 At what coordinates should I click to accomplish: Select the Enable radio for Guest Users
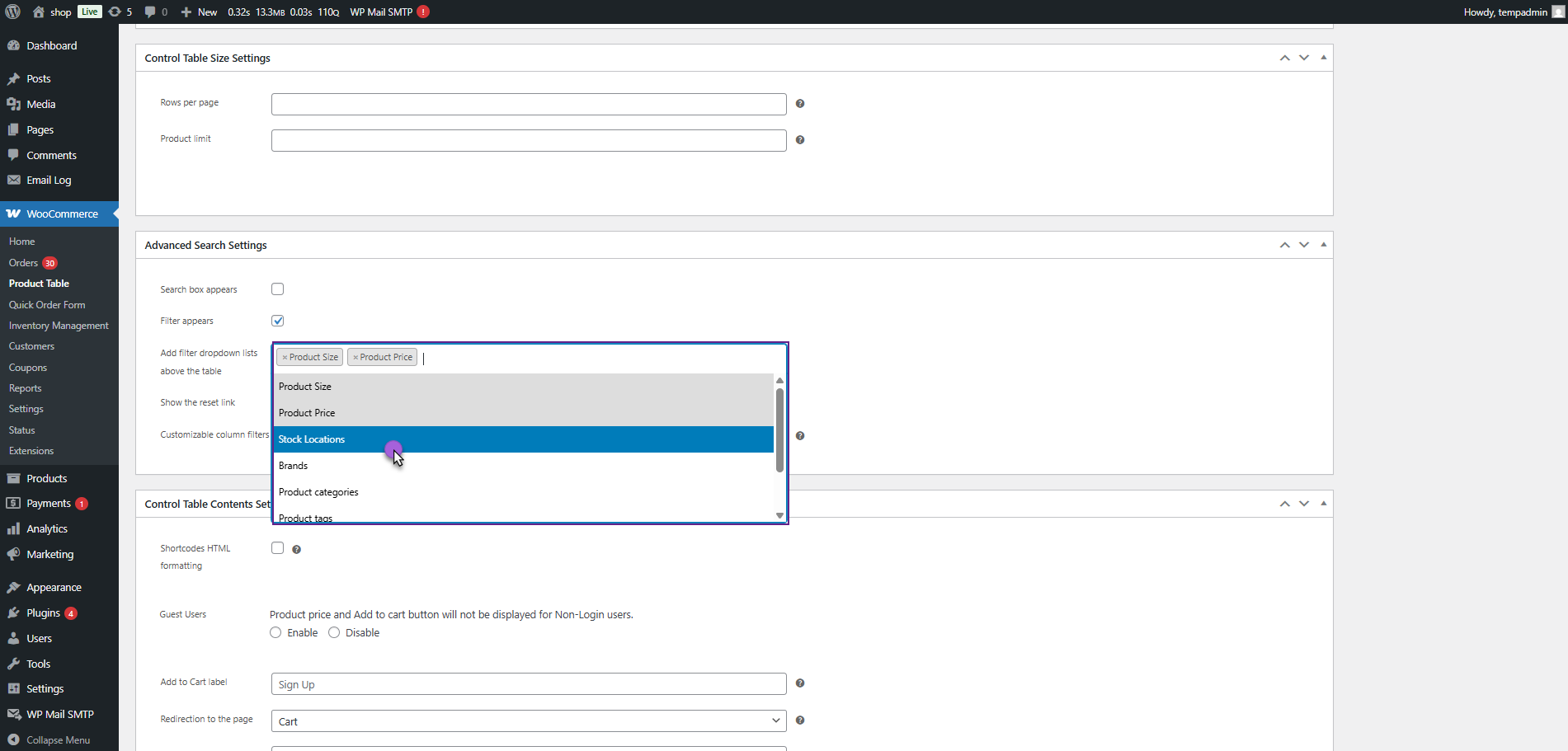pos(275,633)
